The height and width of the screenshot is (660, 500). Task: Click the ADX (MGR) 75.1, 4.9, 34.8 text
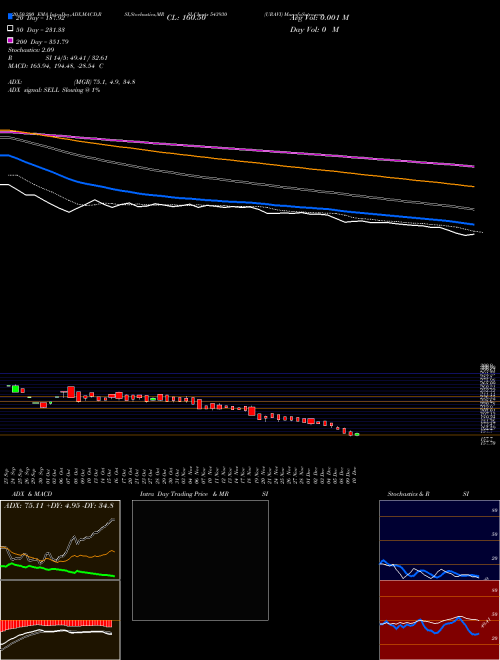tap(72, 82)
